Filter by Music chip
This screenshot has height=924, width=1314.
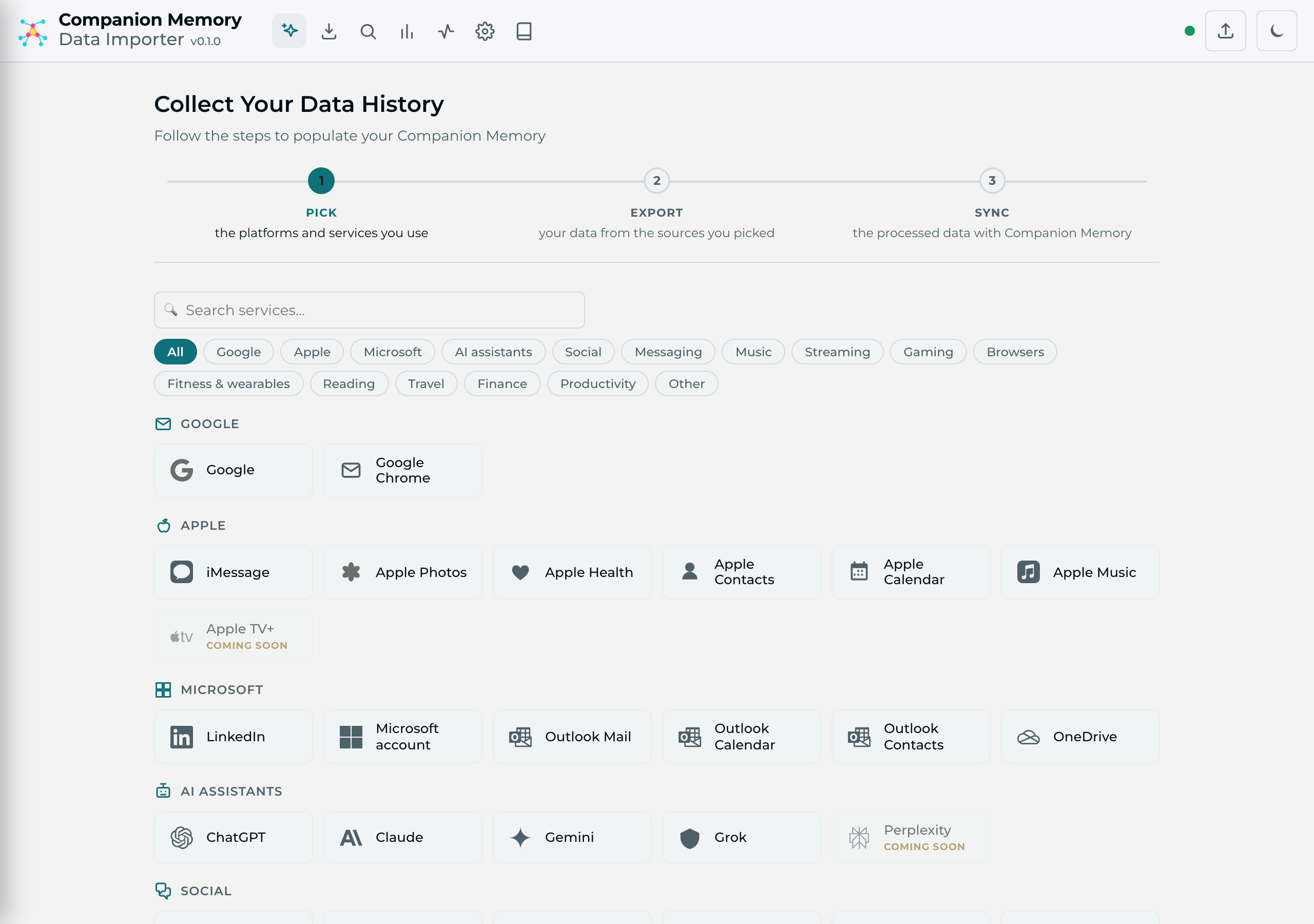[753, 352]
